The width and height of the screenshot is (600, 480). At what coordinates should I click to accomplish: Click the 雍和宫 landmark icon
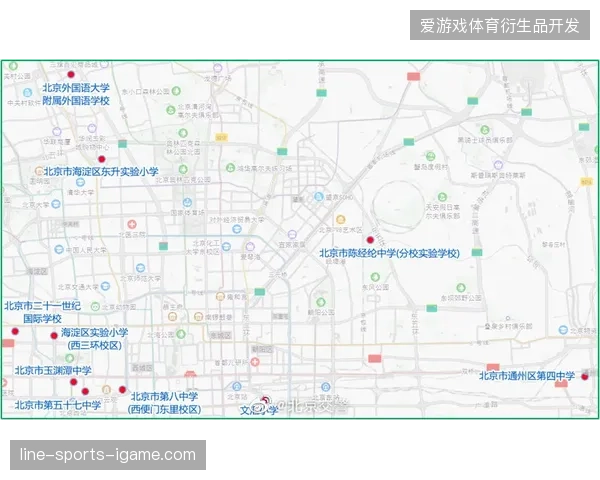(220, 296)
